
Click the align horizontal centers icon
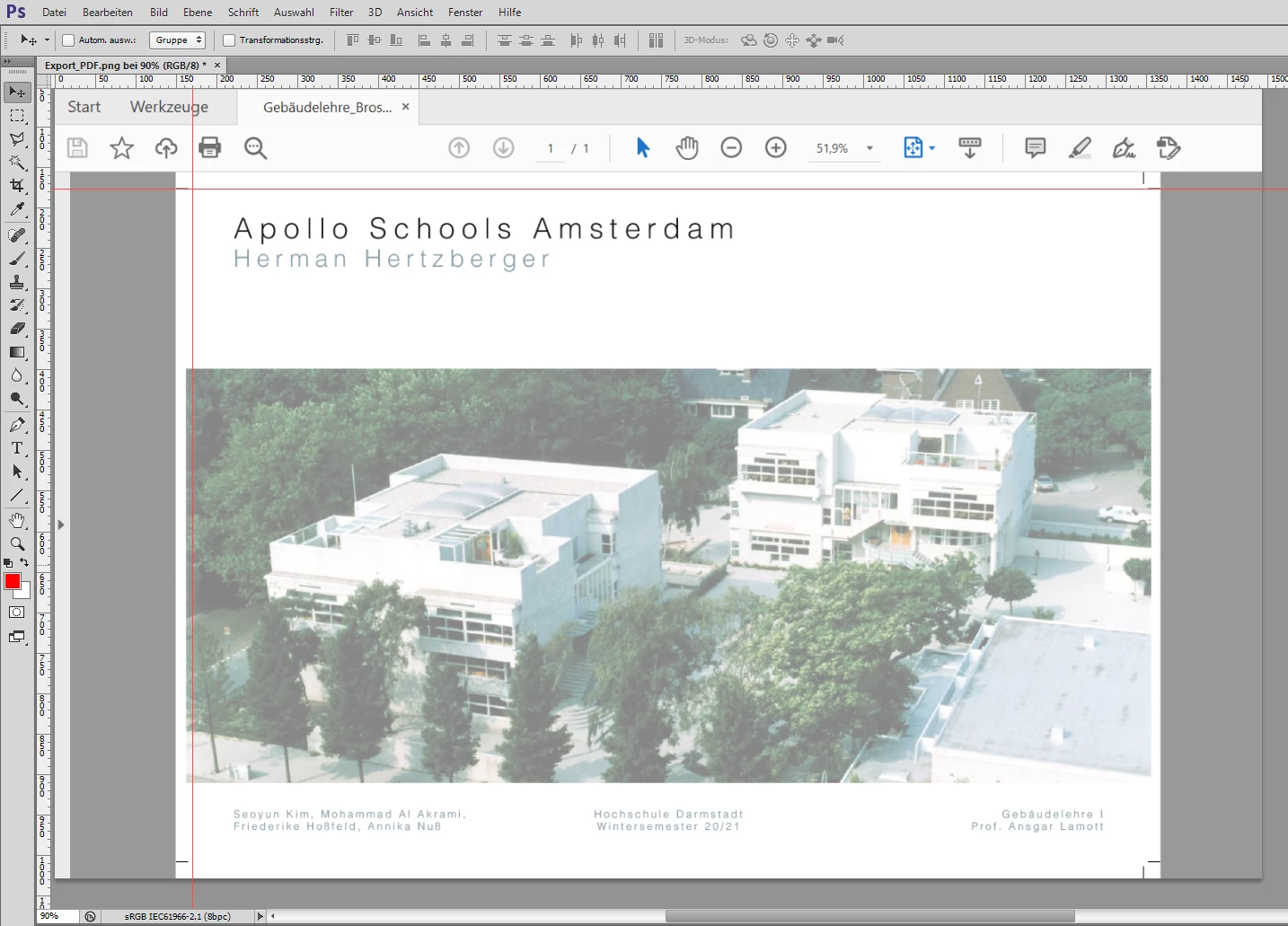click(x=446, y=40)
